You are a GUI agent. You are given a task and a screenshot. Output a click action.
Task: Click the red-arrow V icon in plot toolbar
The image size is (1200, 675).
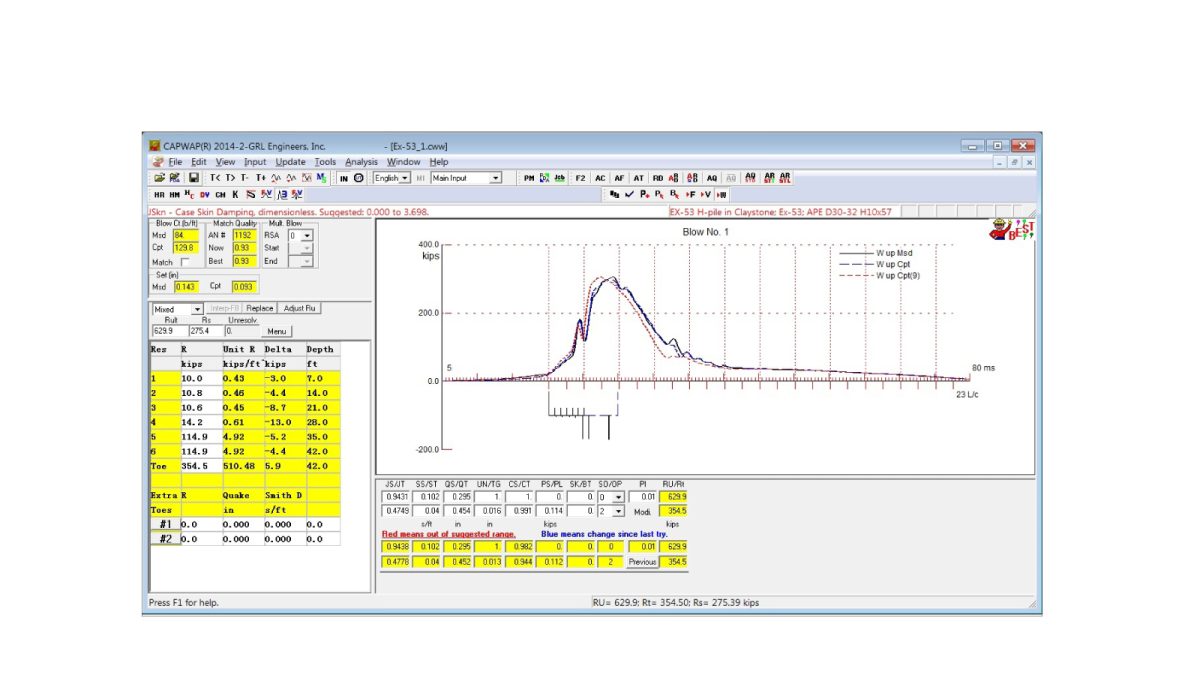coord(706,194)
